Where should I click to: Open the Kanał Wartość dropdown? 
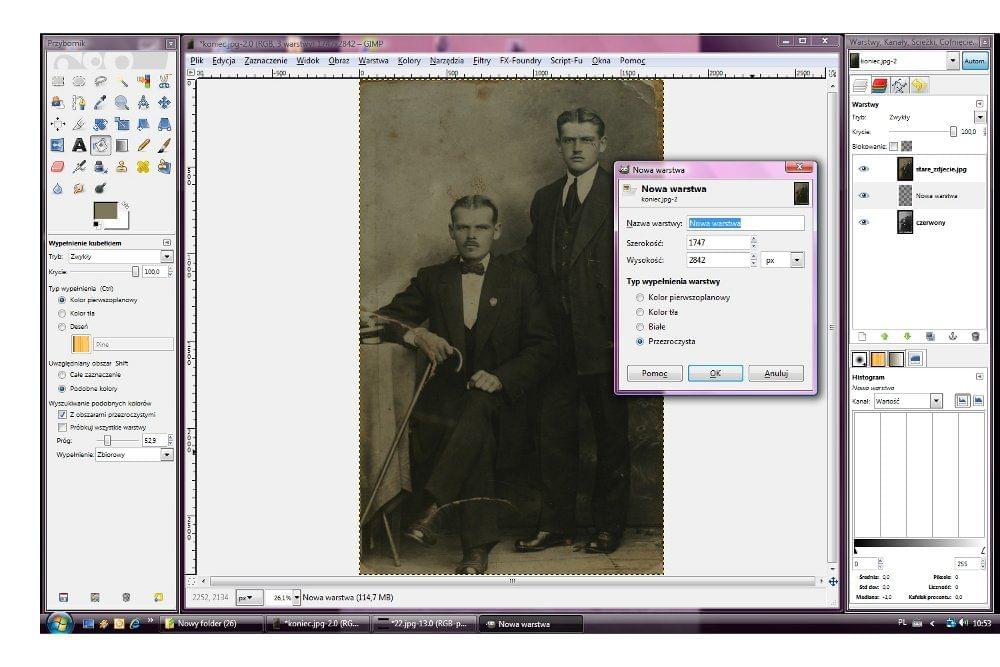point(936,401)
